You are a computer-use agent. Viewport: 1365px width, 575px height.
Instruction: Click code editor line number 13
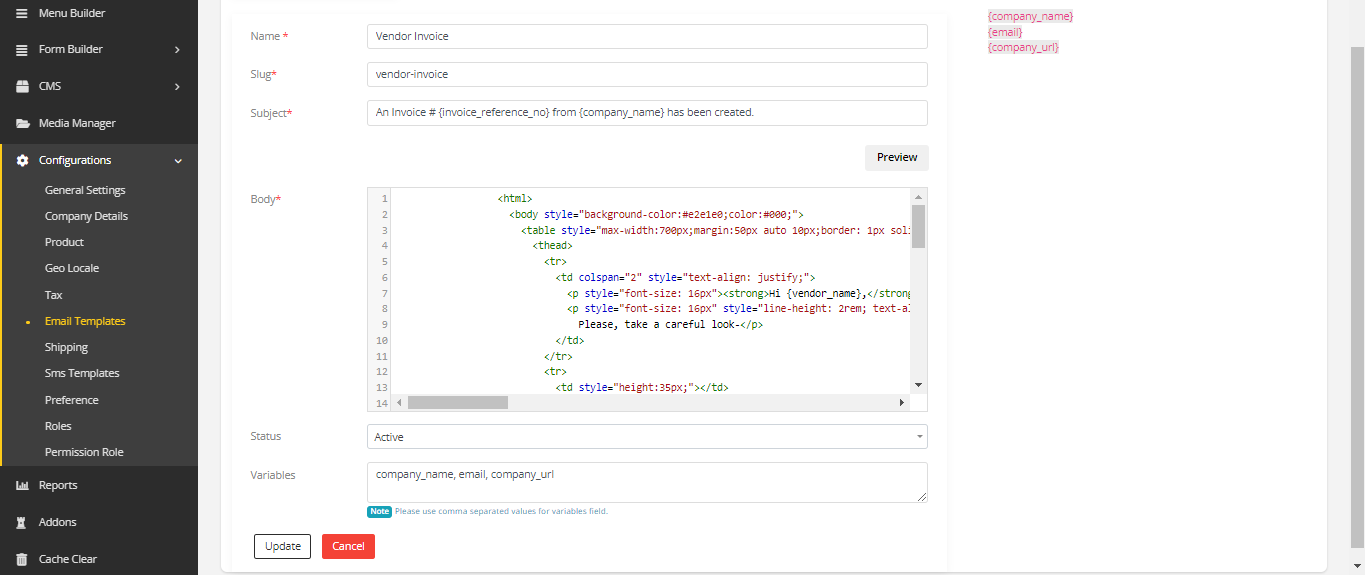[381, 387]
